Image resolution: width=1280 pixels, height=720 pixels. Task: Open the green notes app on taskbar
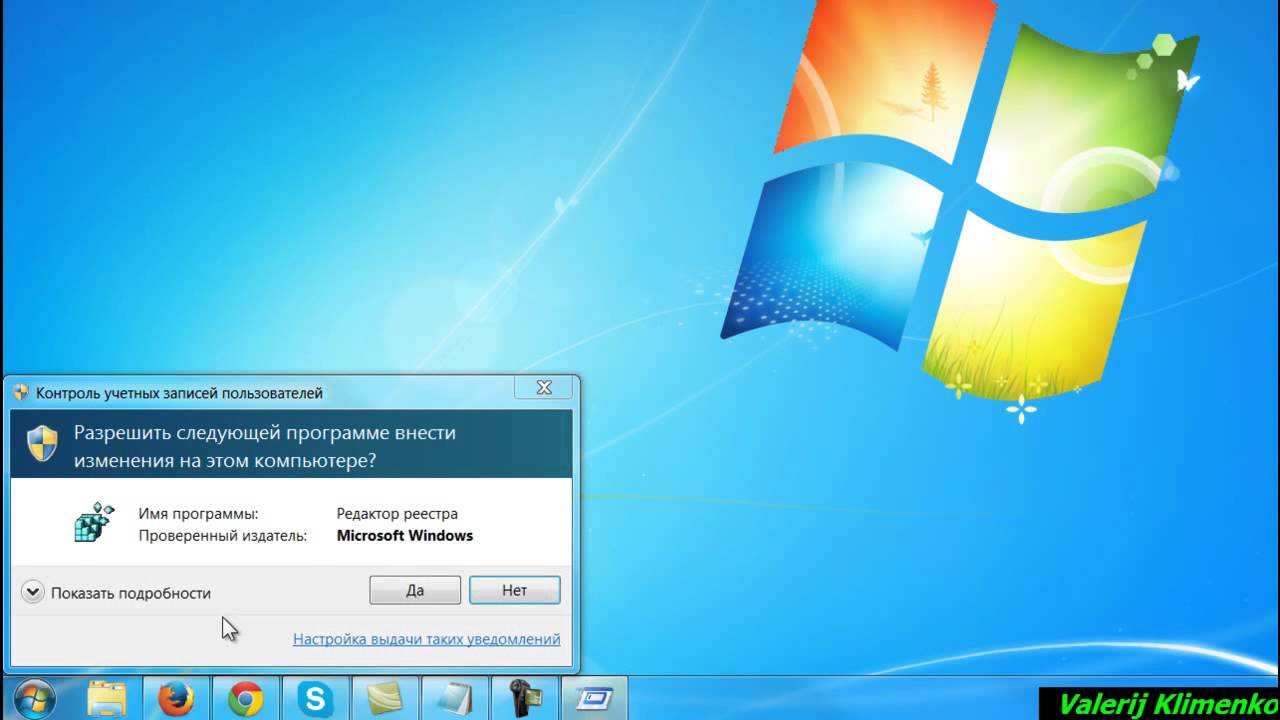coord(385,698)
